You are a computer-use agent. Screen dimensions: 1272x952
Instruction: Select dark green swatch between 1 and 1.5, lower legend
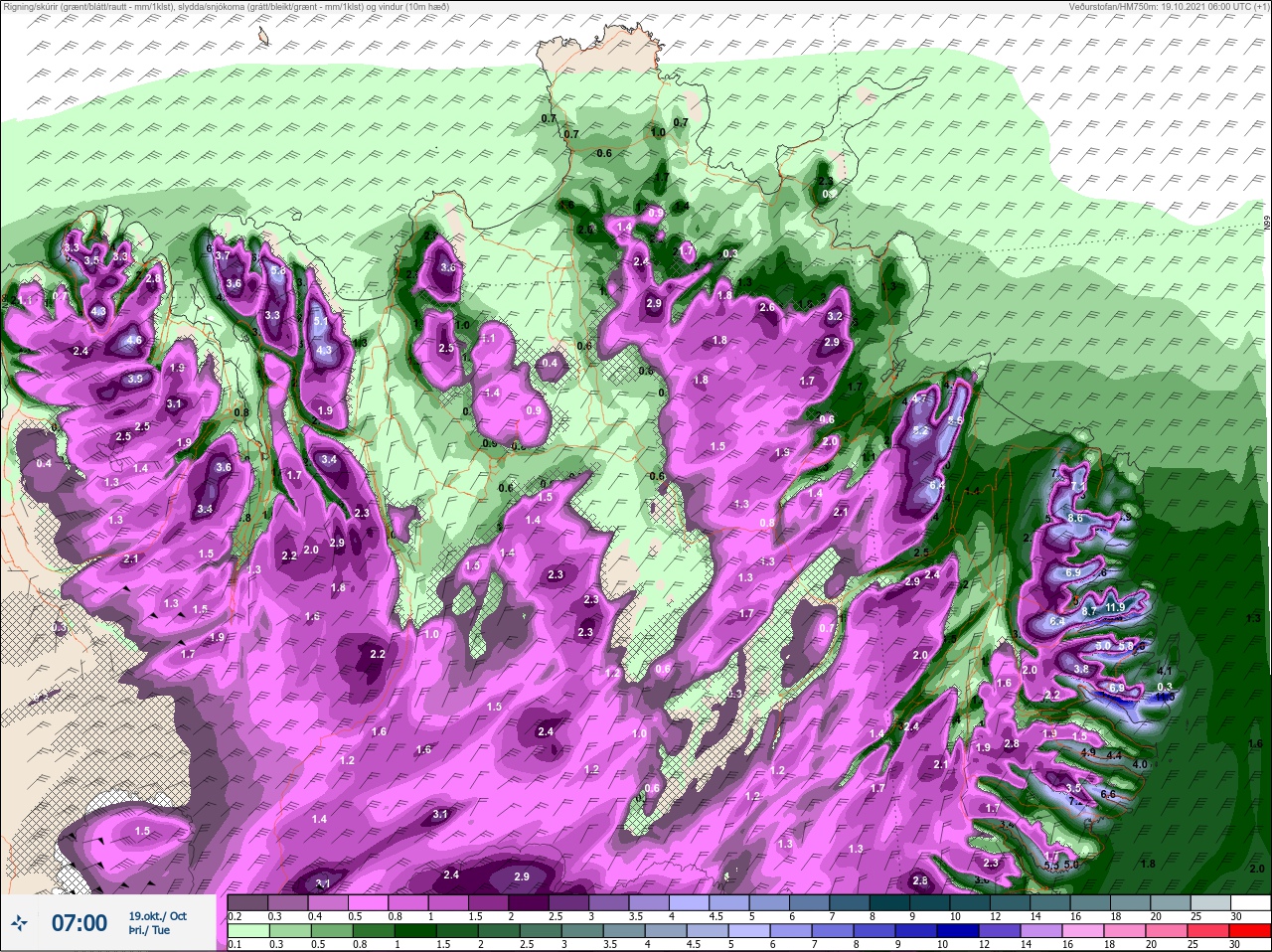415,933
